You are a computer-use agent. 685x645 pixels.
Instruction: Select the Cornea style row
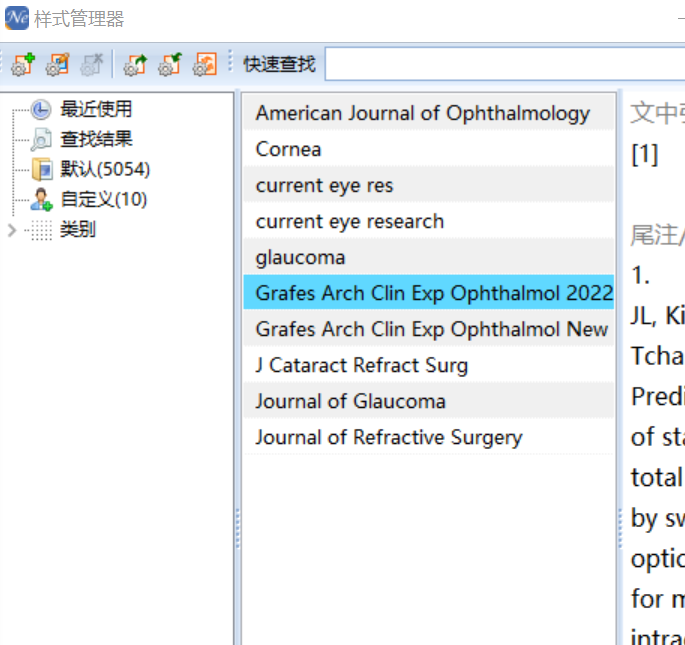(429, 149)
